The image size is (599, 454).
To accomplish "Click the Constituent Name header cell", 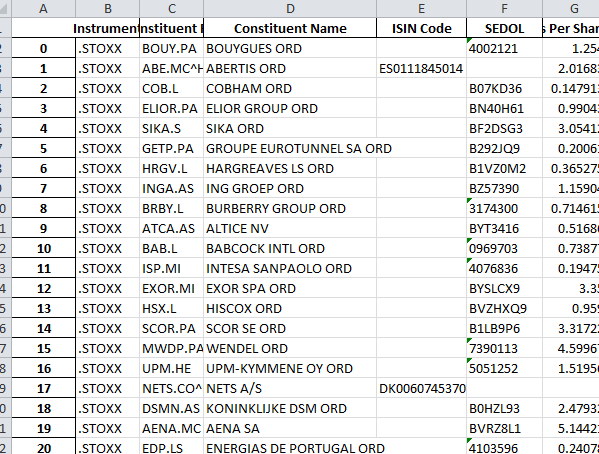I will [290, 28].
